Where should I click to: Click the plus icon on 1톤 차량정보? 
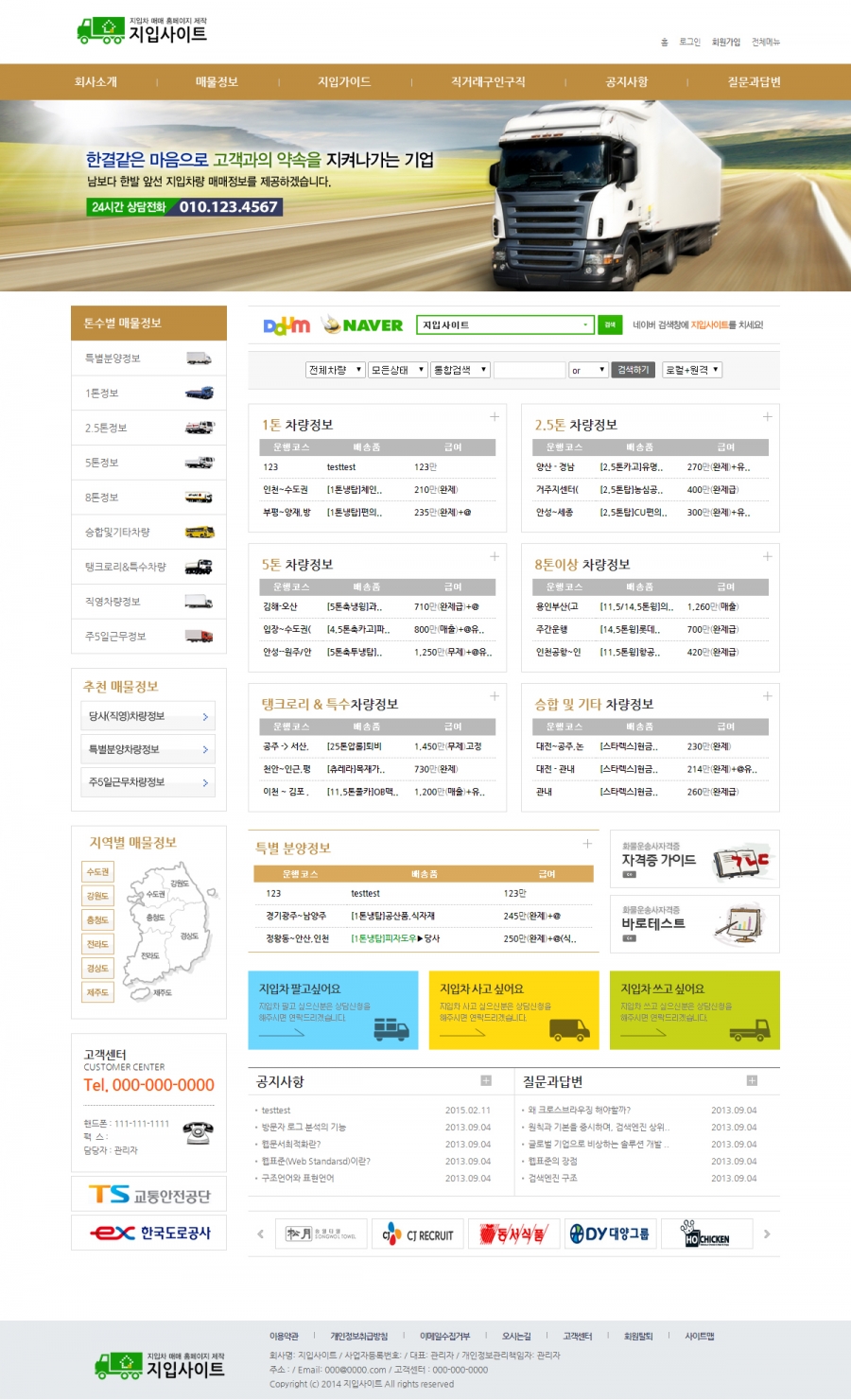click(495, 416)
